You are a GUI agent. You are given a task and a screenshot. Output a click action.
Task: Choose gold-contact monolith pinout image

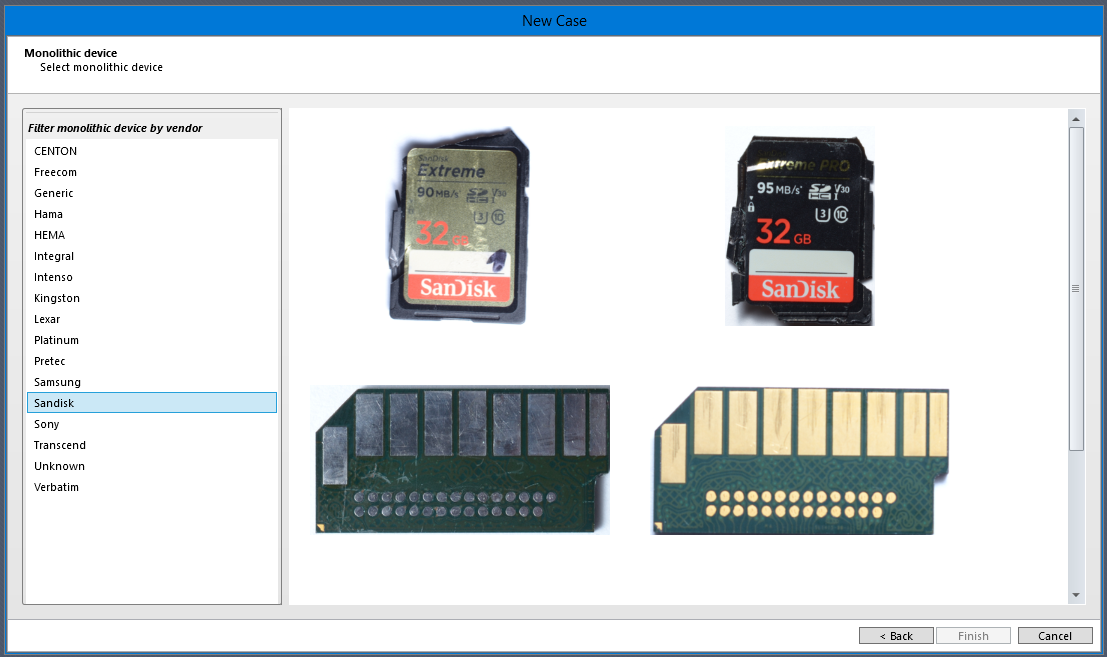point(800,461)
